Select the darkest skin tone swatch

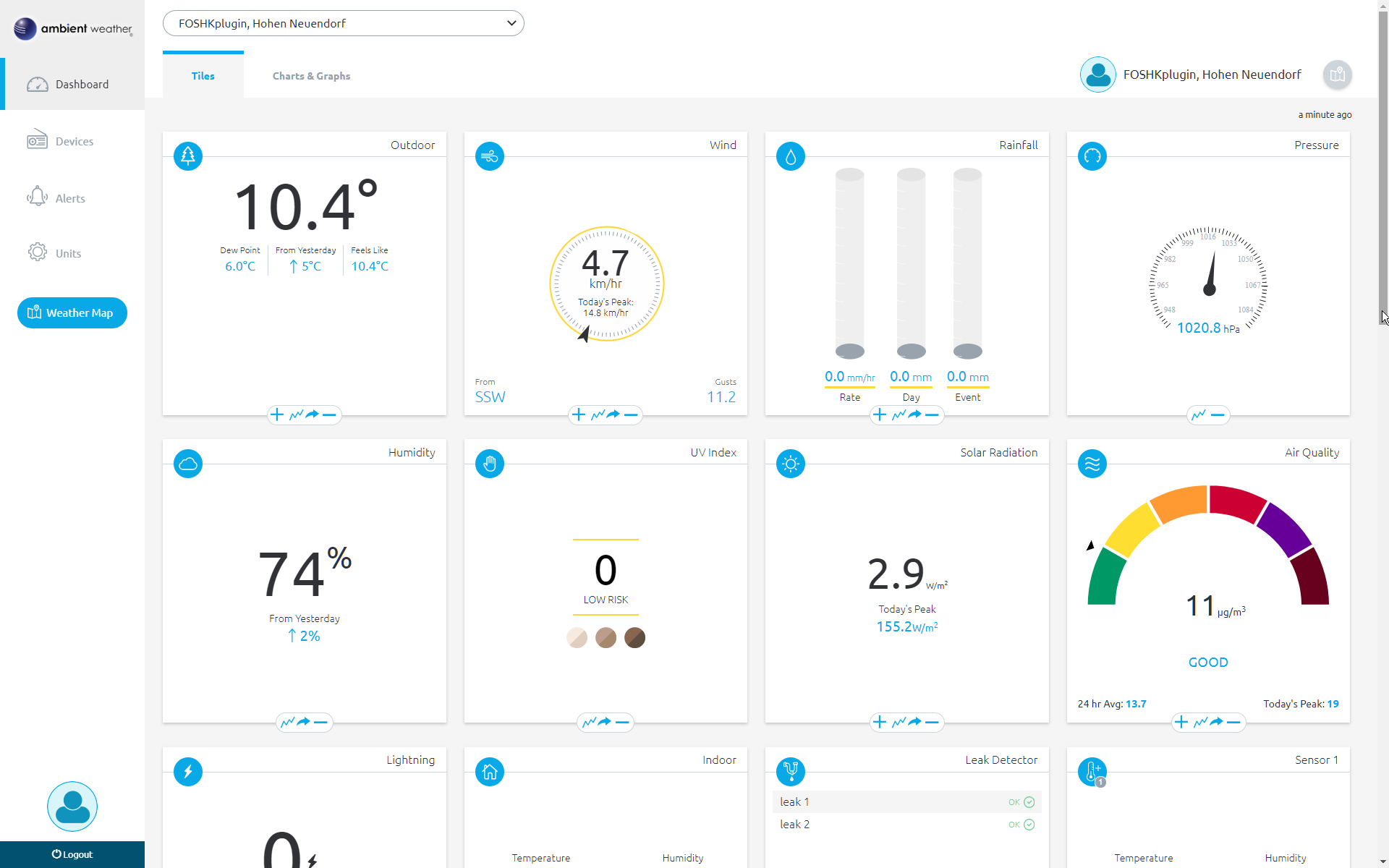tap(634, 637)
